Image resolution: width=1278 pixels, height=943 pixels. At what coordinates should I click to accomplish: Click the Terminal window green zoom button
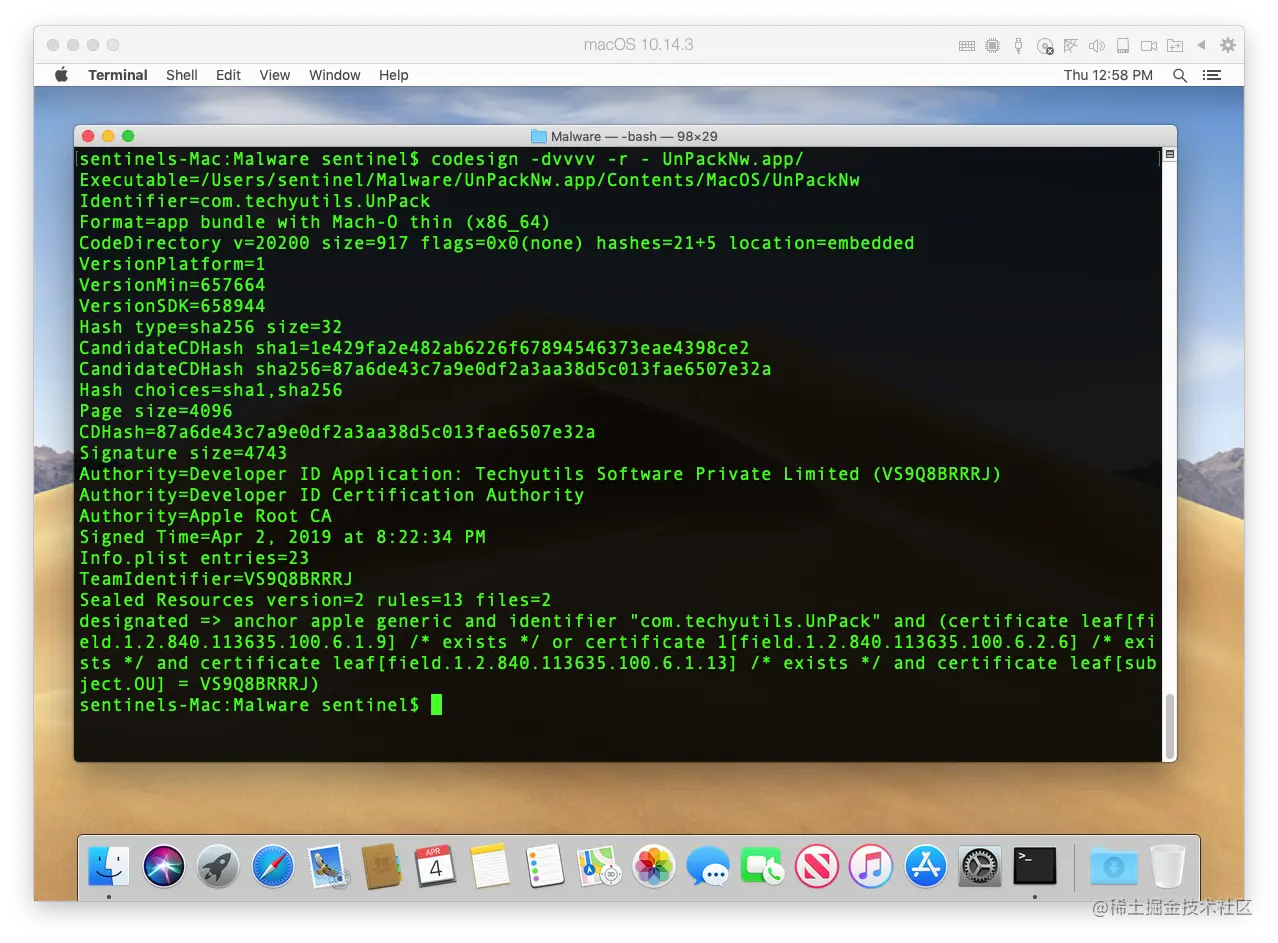[x=128, y=136]
